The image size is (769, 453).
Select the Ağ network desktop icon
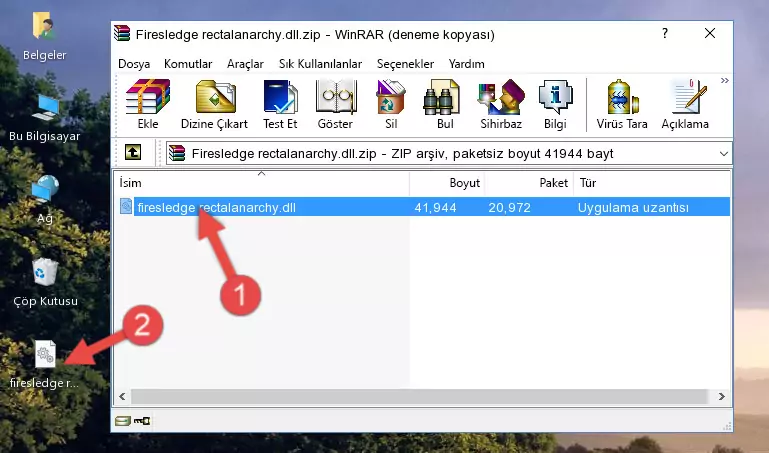click(x=45, y=200)
